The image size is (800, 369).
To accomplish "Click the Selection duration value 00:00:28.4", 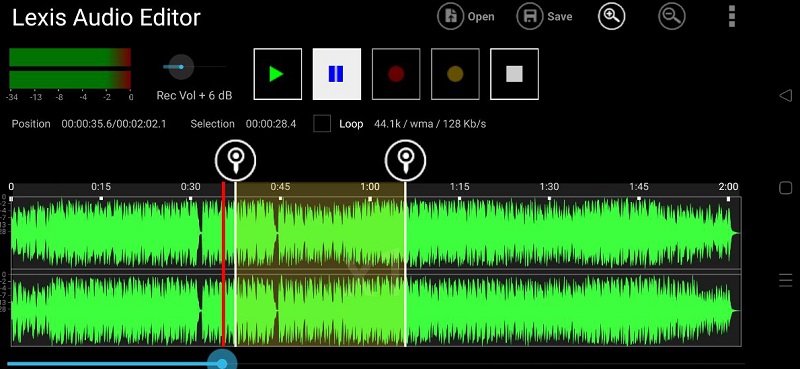I will pyautogui.click(x=271, y=124).
